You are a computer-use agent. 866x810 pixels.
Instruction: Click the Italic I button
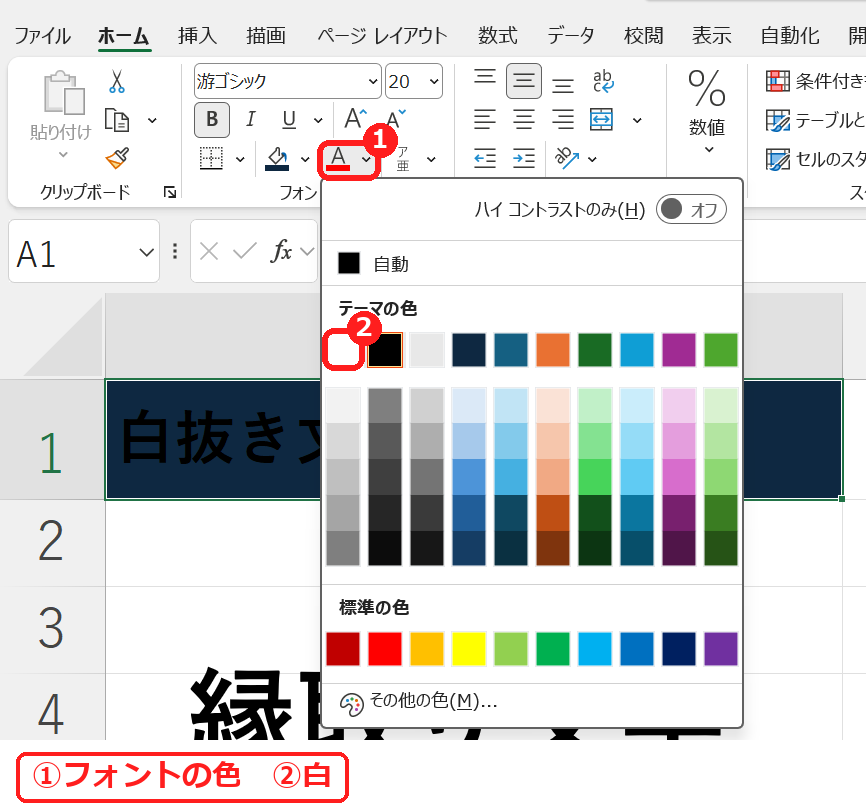pyautogui.click(x=251, y=119)
